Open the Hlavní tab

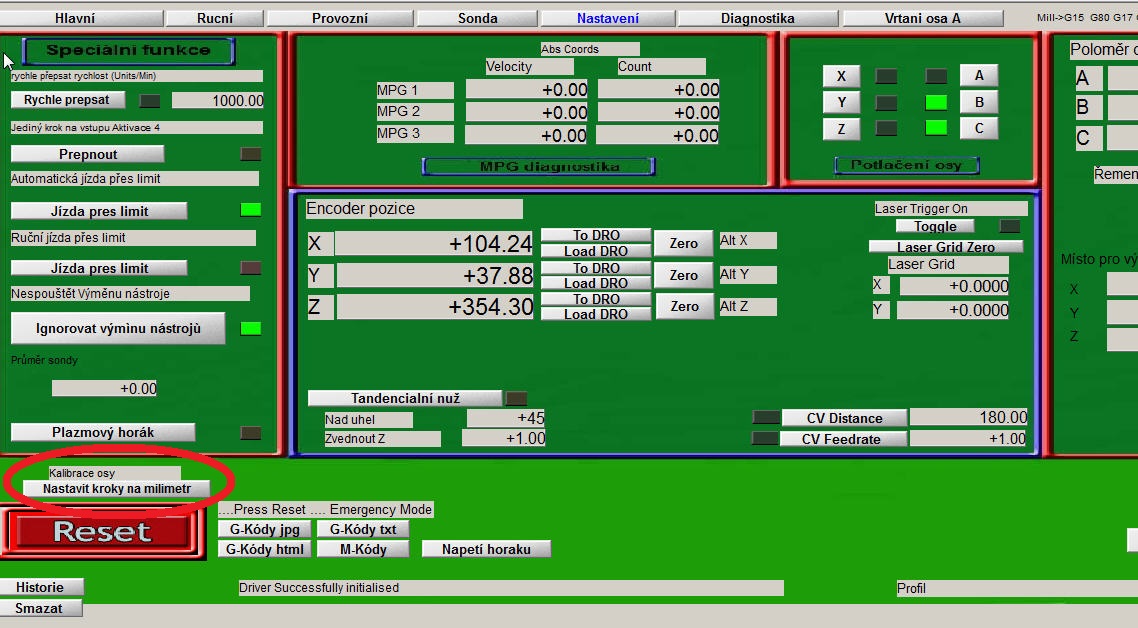pyautogui.click(x=75, y=18)
